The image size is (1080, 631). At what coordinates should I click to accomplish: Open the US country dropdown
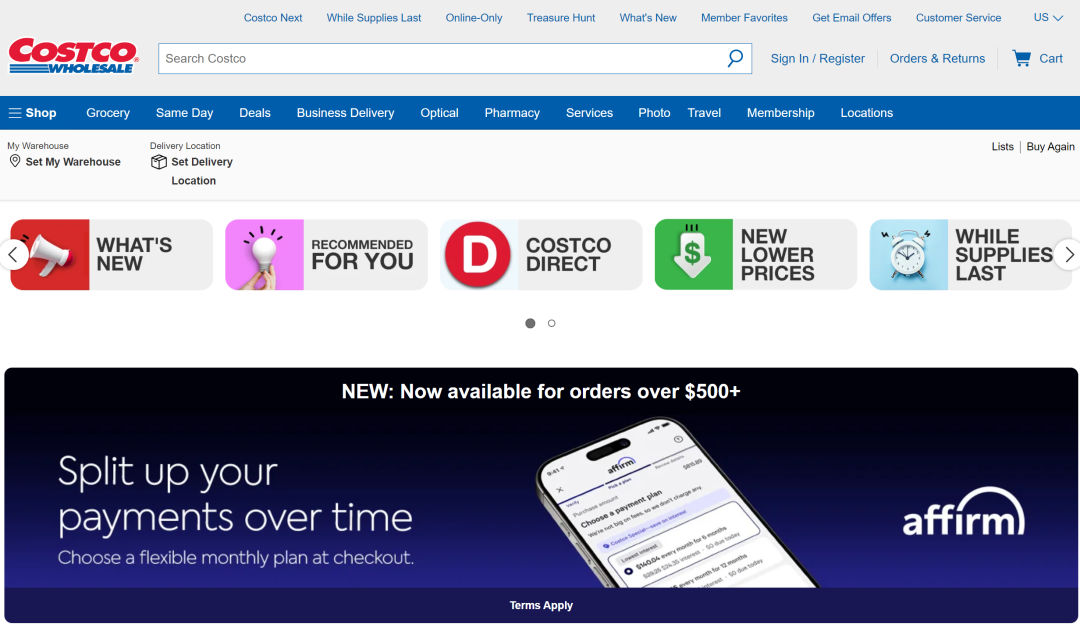tap(1048, 18)
